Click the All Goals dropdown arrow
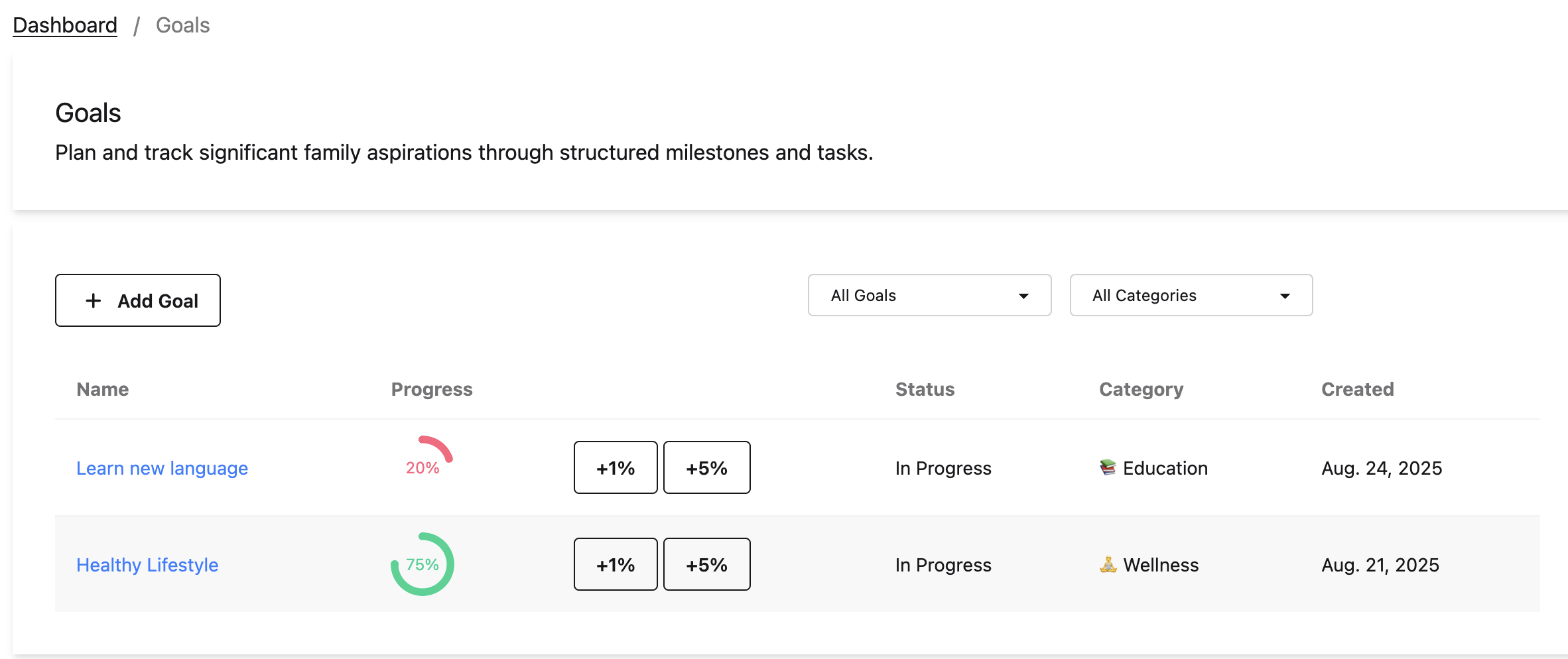 (1023, 296)
